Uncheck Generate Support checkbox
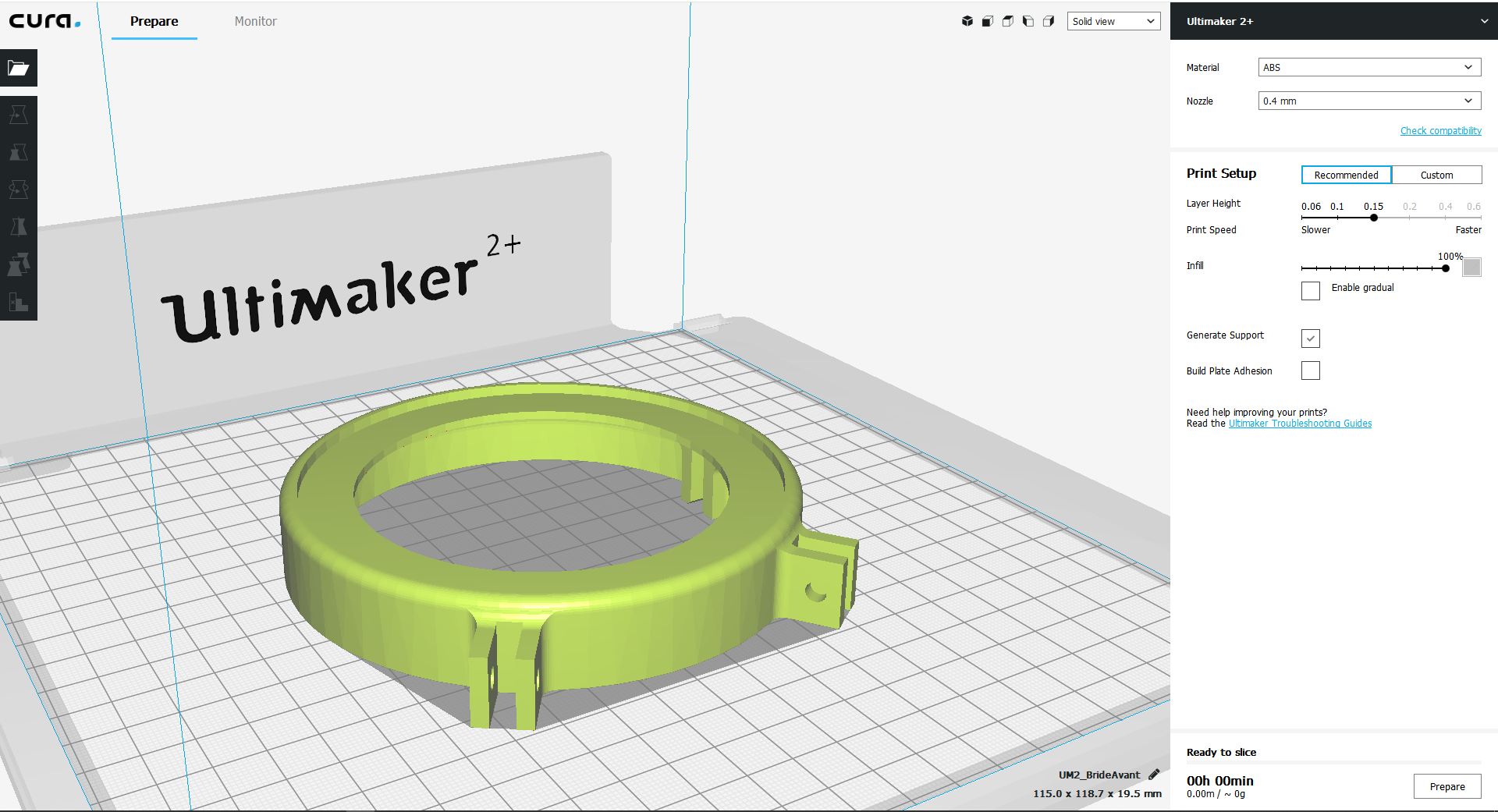The image size is (1498, 812). pos(1311,338)
